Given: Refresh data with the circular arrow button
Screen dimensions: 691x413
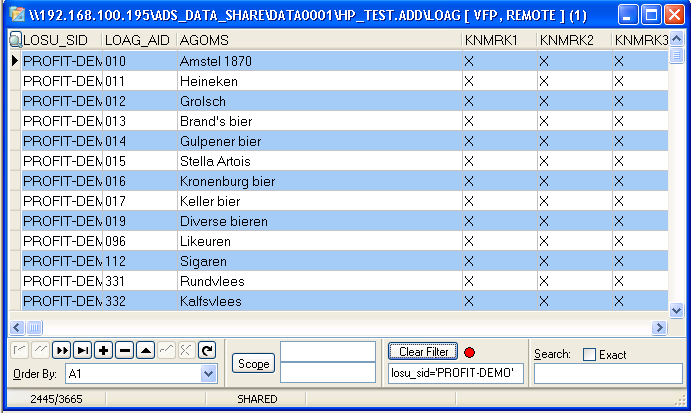Looking at the screenshot, I should tap(207, 350).
